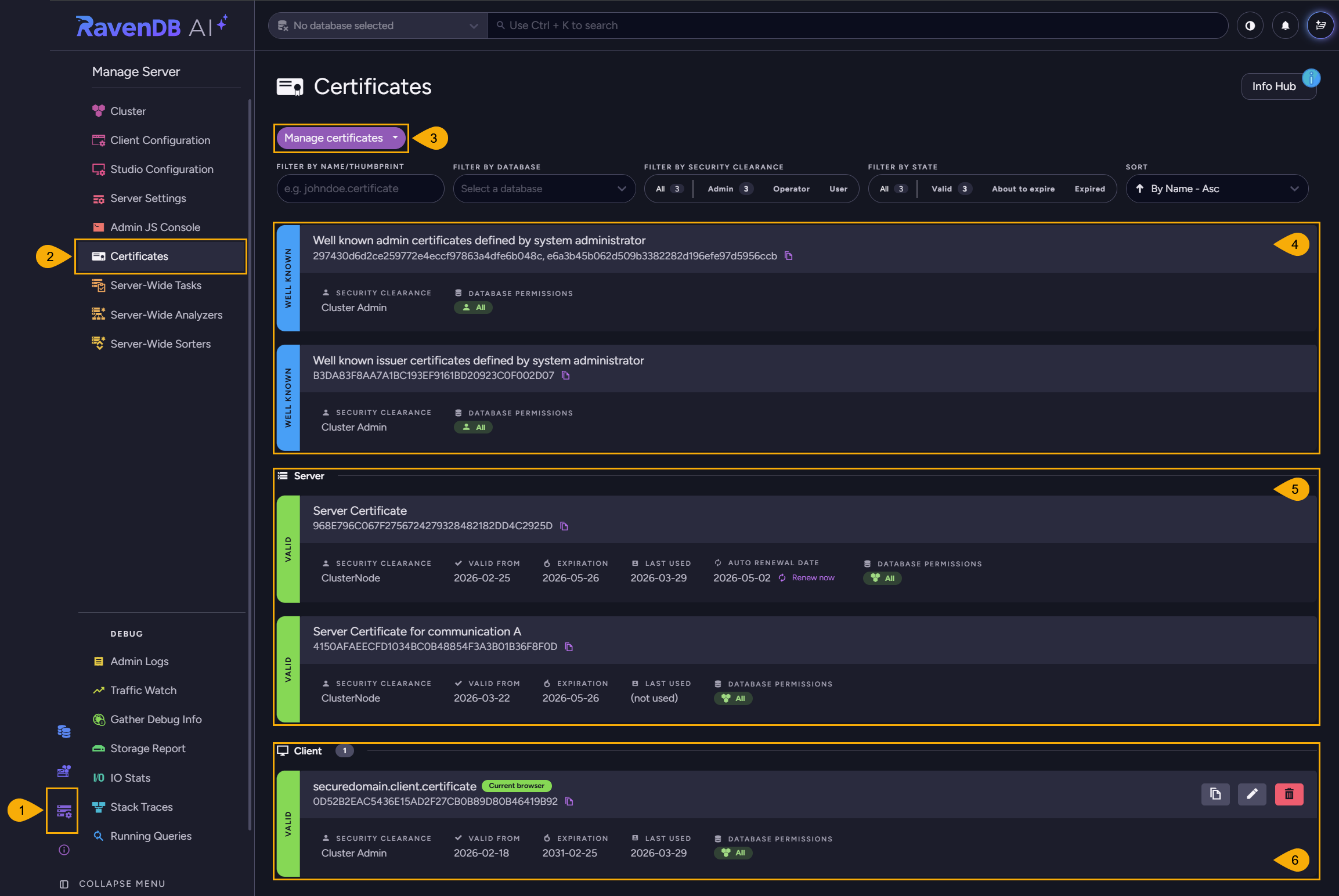Viewport: 1339px width, 896px height.
Task: Change sort order via By Name - Asc dropdown
Action: 1217,189
